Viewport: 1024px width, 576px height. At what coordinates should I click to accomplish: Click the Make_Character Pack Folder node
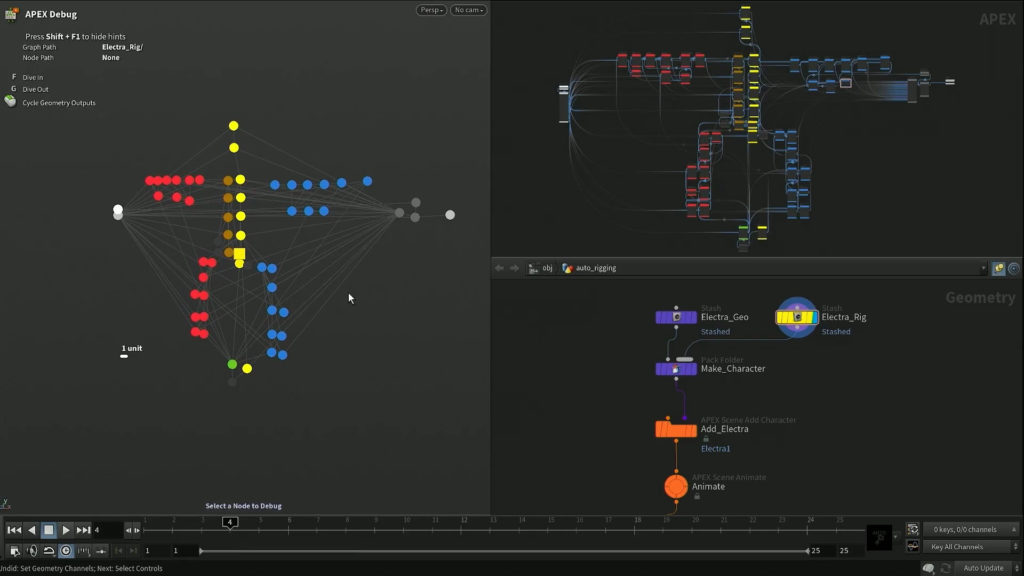[x=678, y=369]
